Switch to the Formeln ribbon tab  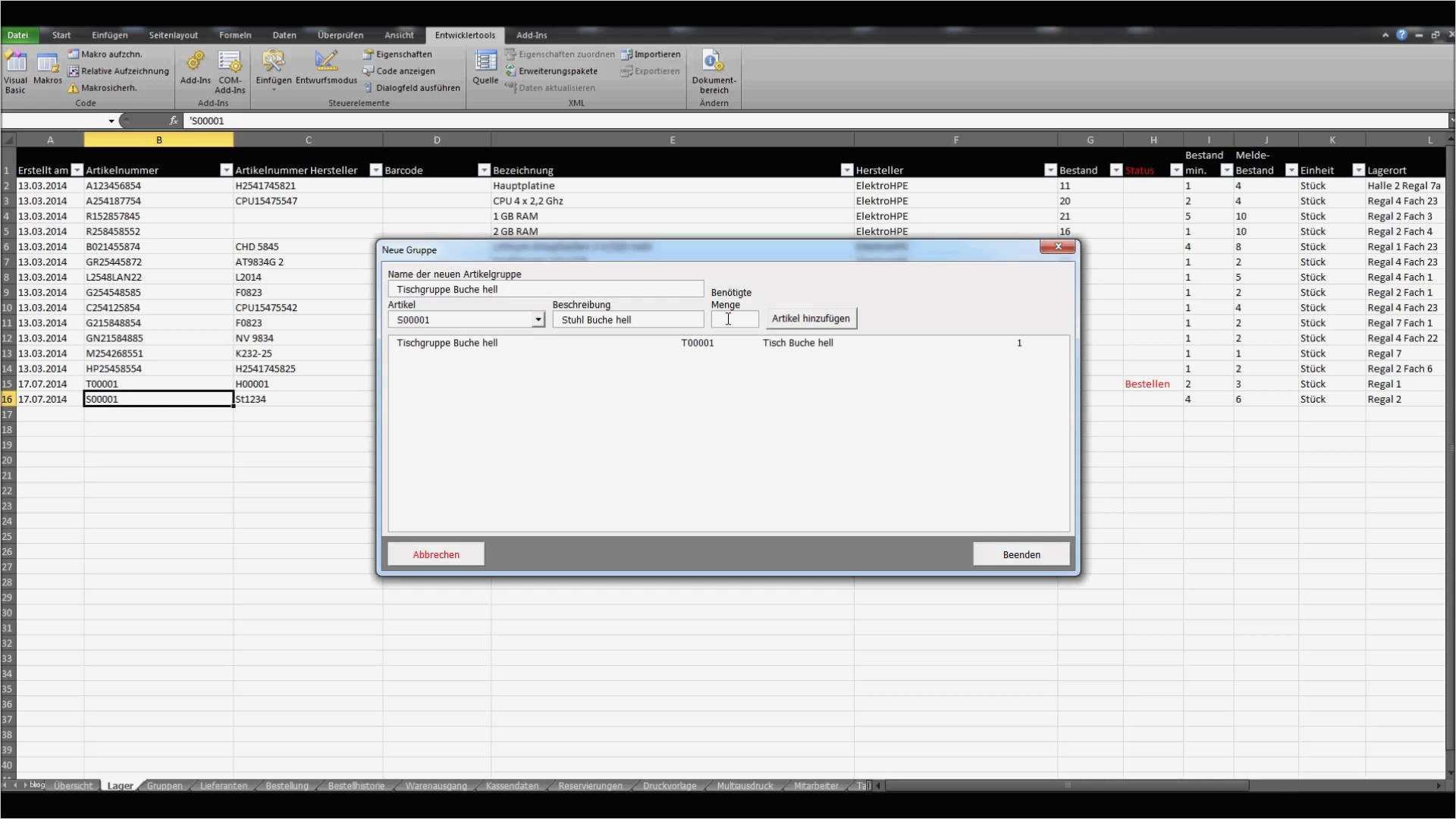click(235, 36)
